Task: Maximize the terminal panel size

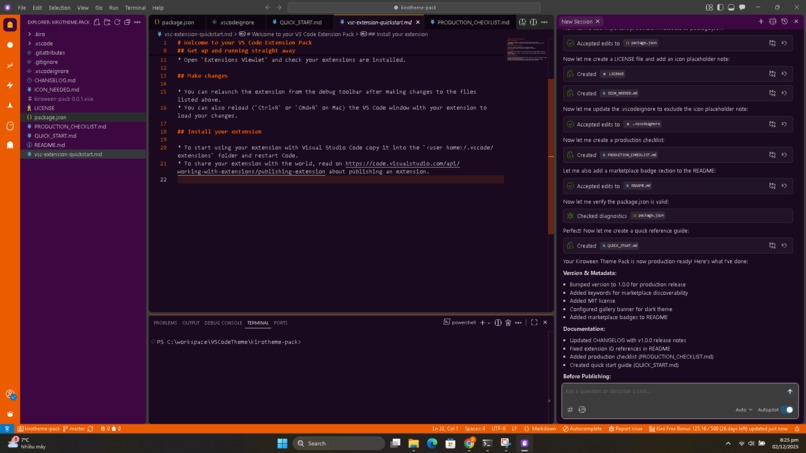Action: coord(534,322)
